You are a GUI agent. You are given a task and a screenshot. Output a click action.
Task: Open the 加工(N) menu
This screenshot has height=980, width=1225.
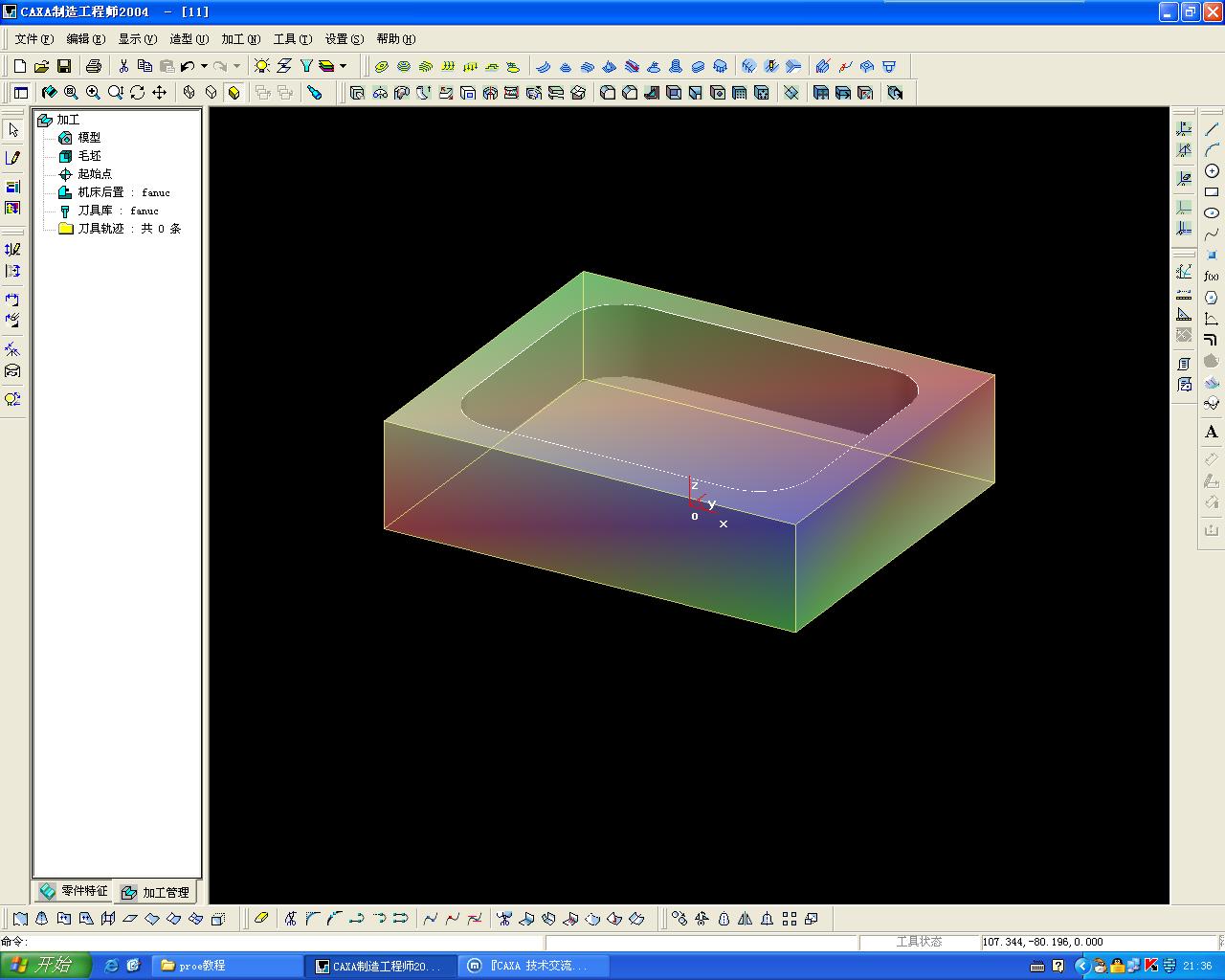pos(240,39)
